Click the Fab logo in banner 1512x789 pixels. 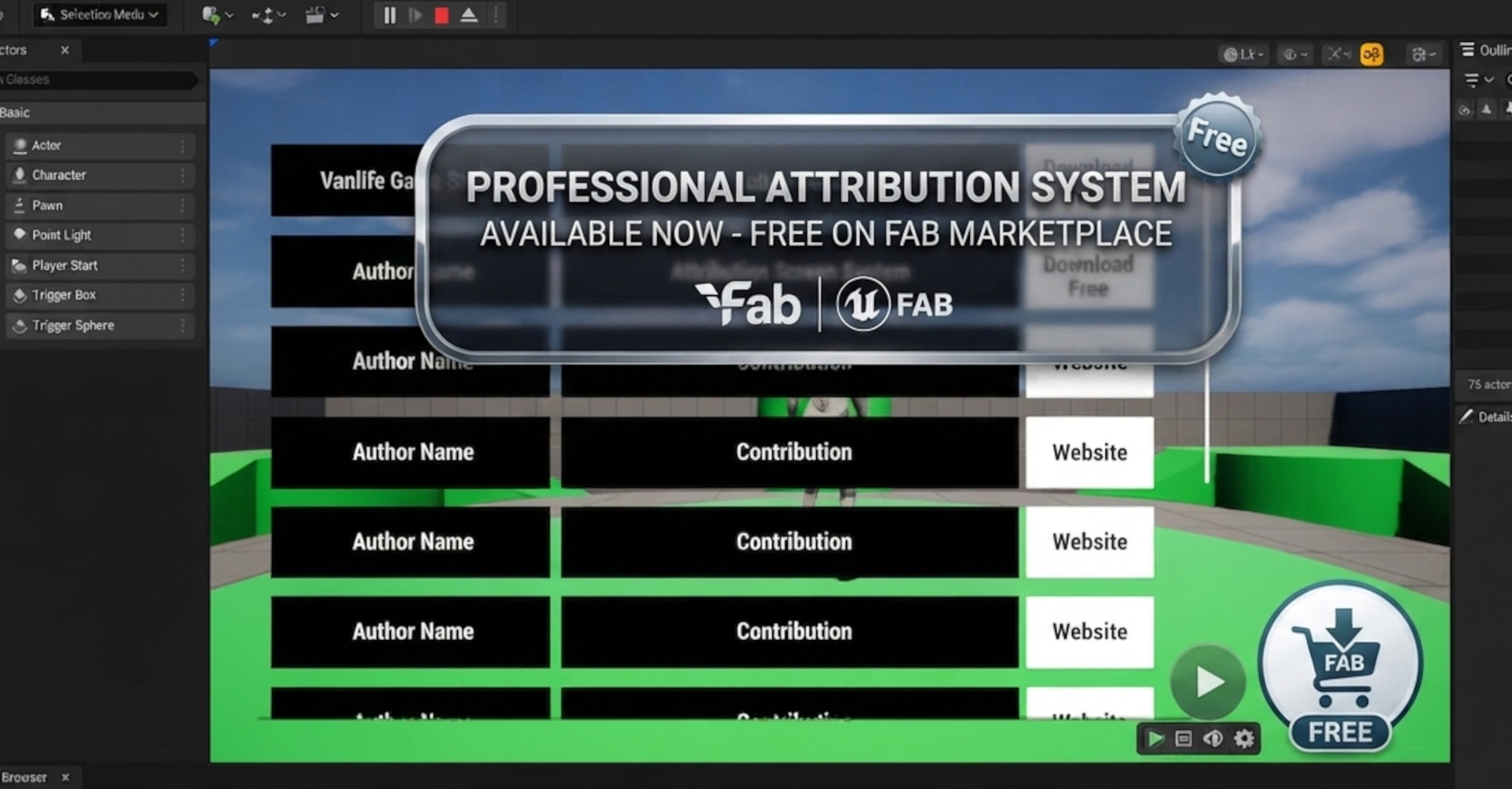tap(748, 304)
